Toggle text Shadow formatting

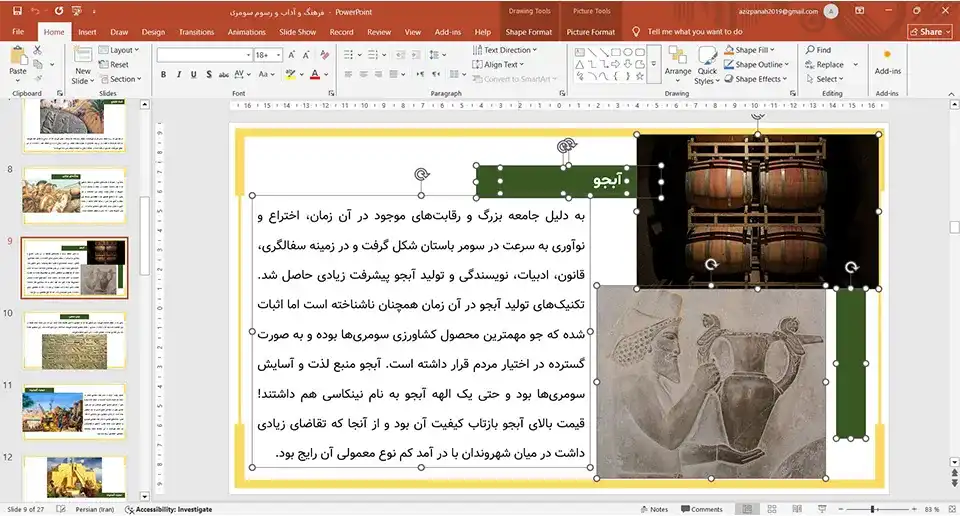pyautogui.click(x=209, y=74)
